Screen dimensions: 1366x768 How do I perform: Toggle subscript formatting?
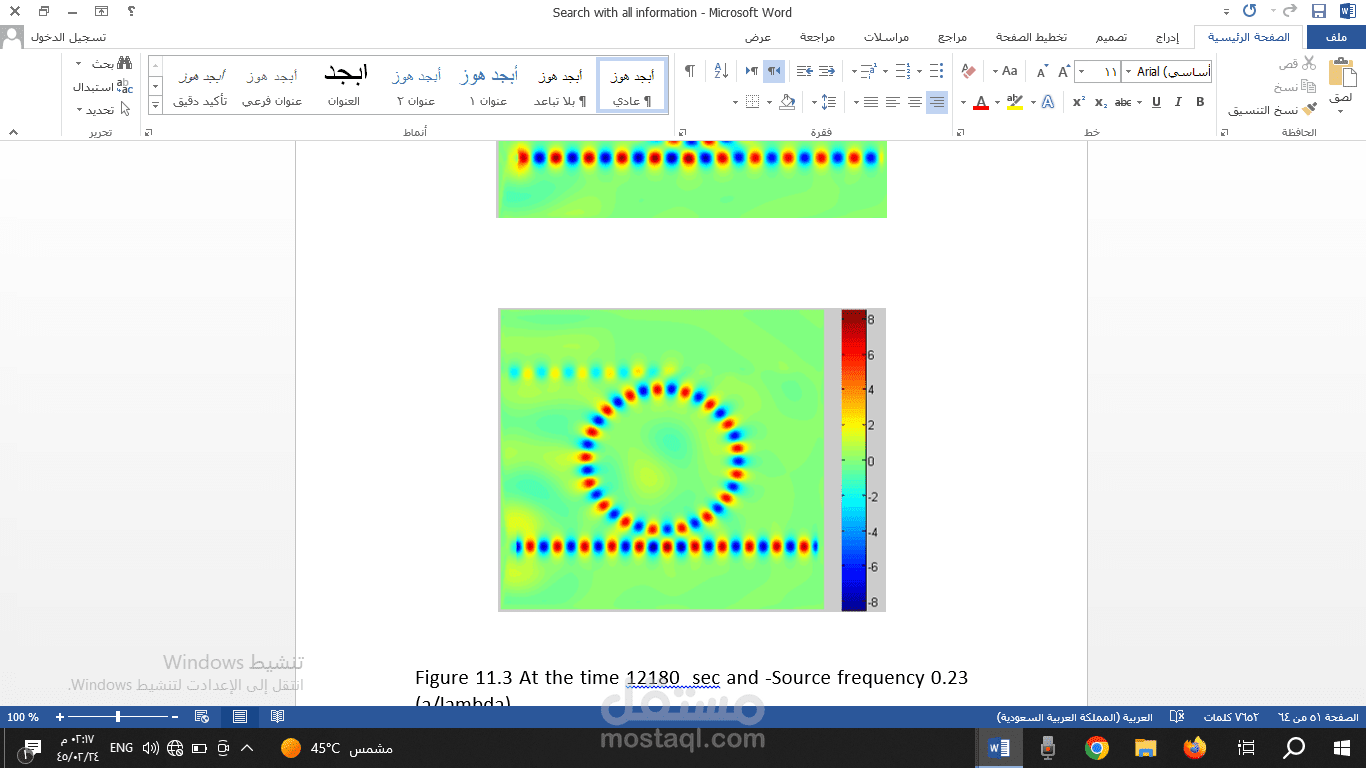[x=1101, y=102]
